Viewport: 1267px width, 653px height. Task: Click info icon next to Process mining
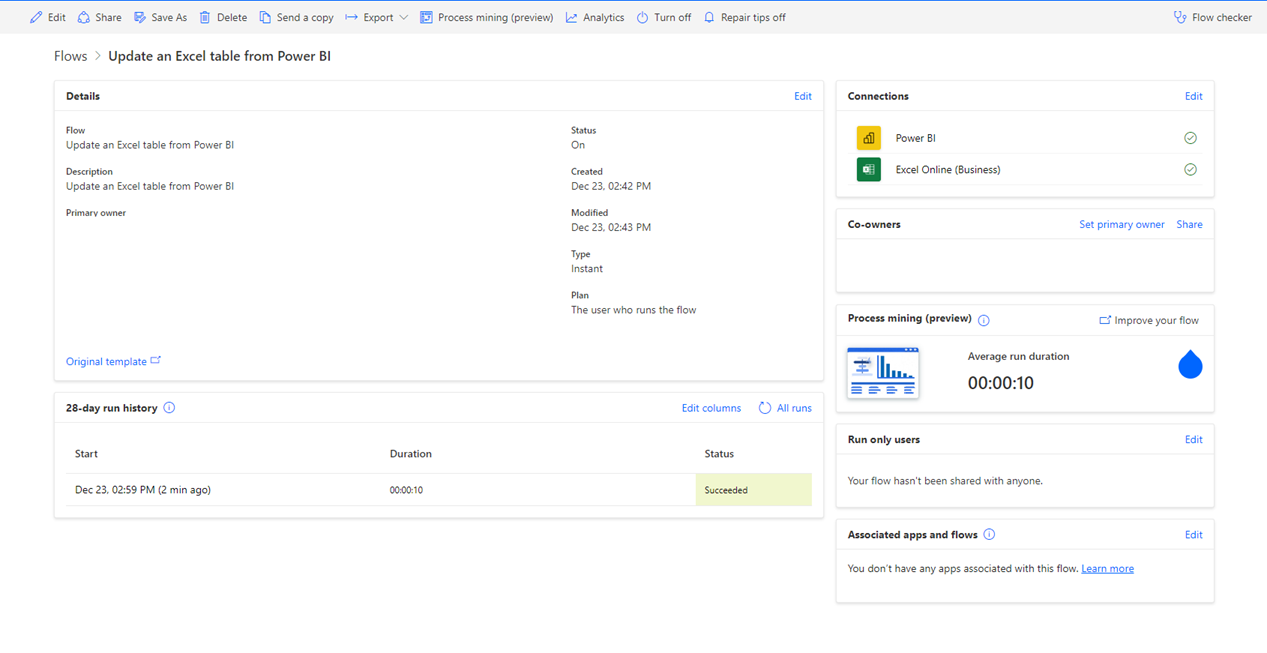pyautogui.click(x=984, y=320)
